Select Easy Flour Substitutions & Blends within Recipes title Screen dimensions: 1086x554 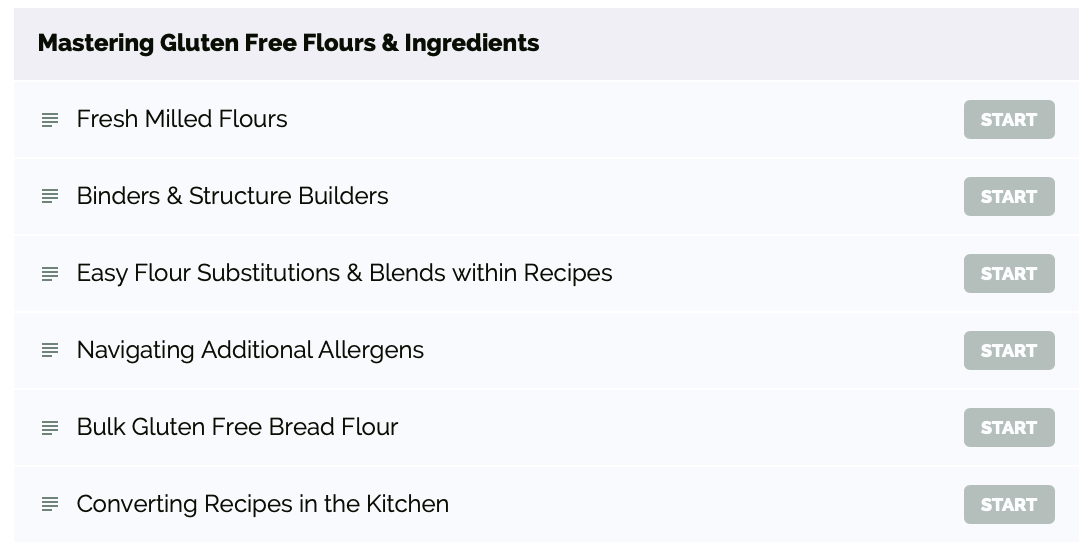click(344, 273)
